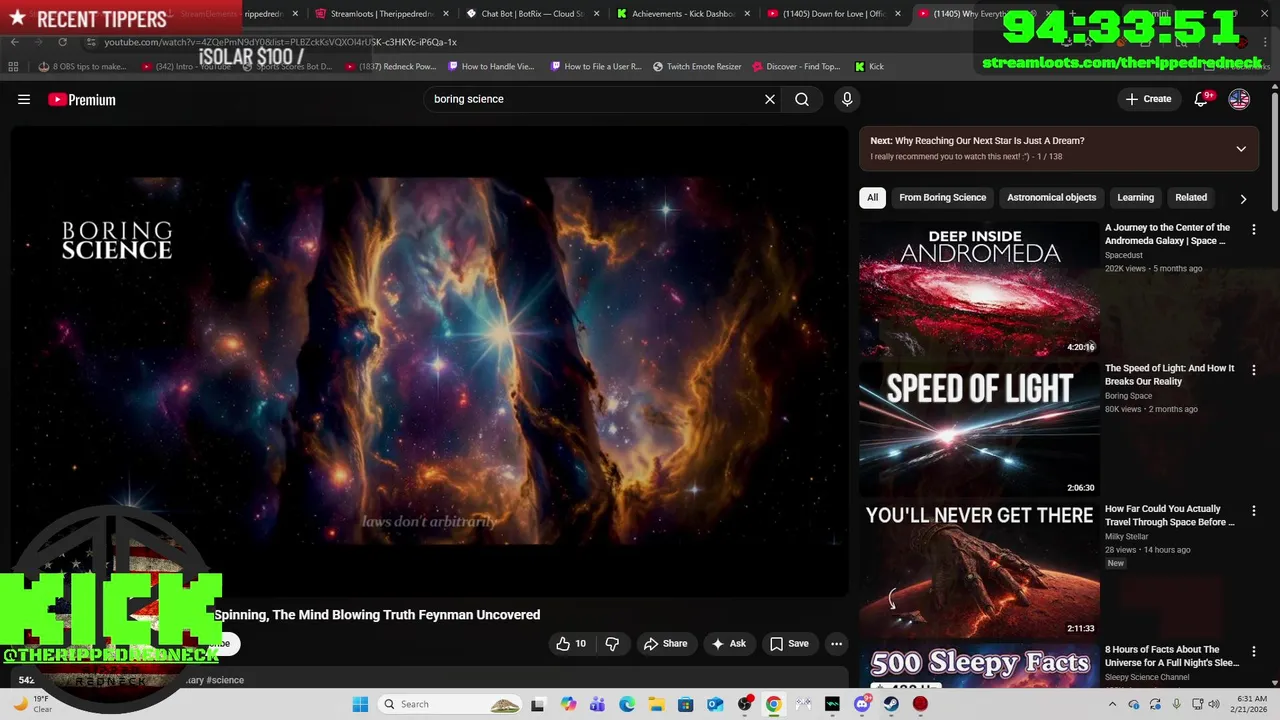Open Boring Space channel name

pos(1128,396)
